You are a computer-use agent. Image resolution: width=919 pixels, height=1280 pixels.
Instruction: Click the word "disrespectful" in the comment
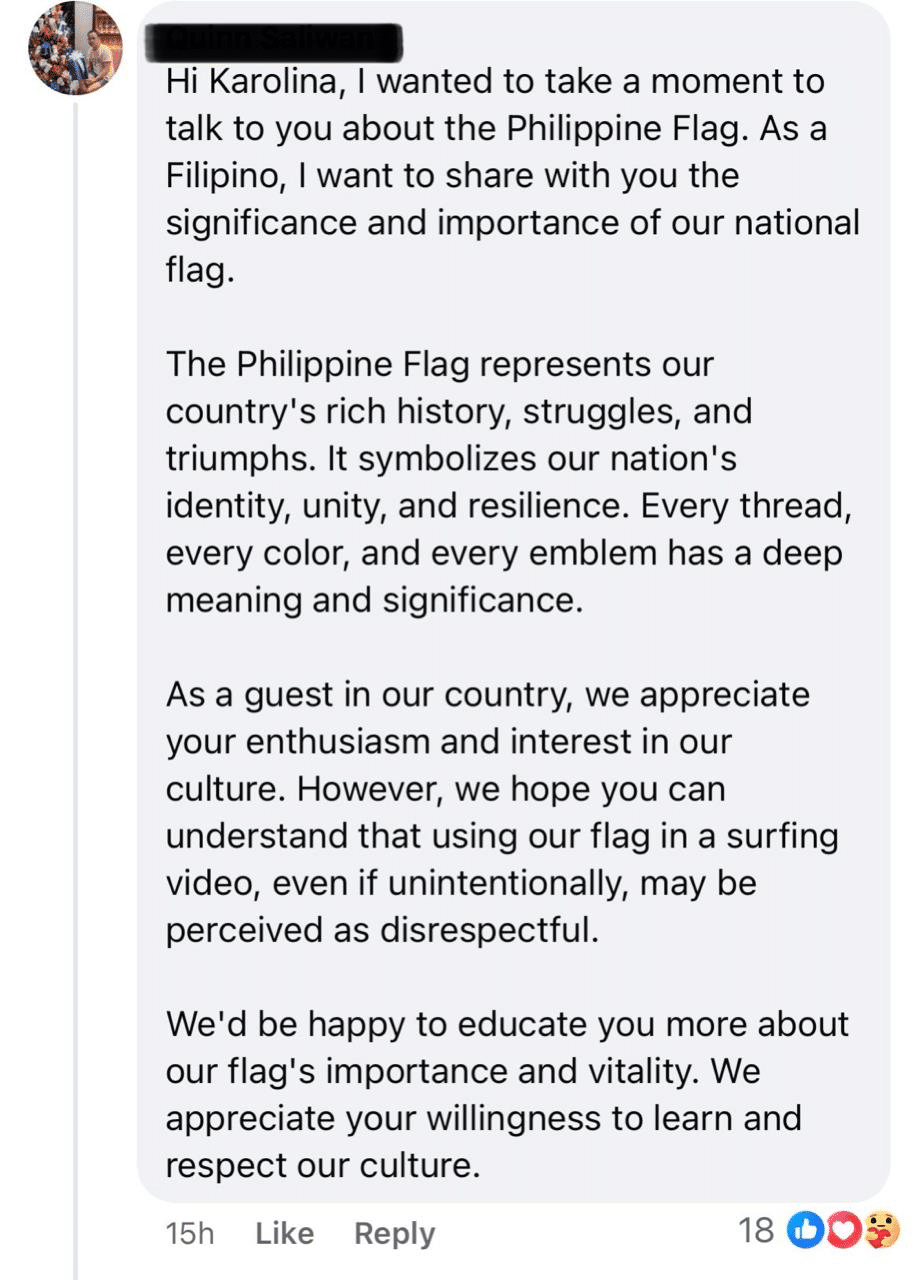pos(489,930)
